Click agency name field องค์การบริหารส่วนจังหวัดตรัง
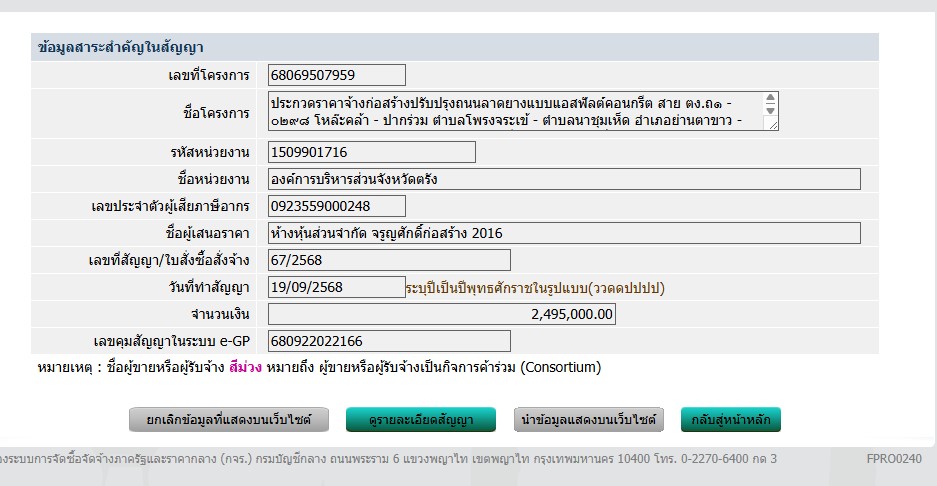Viewport: 937px width, 486px height. pyautogui.click(x=564, y=179)
